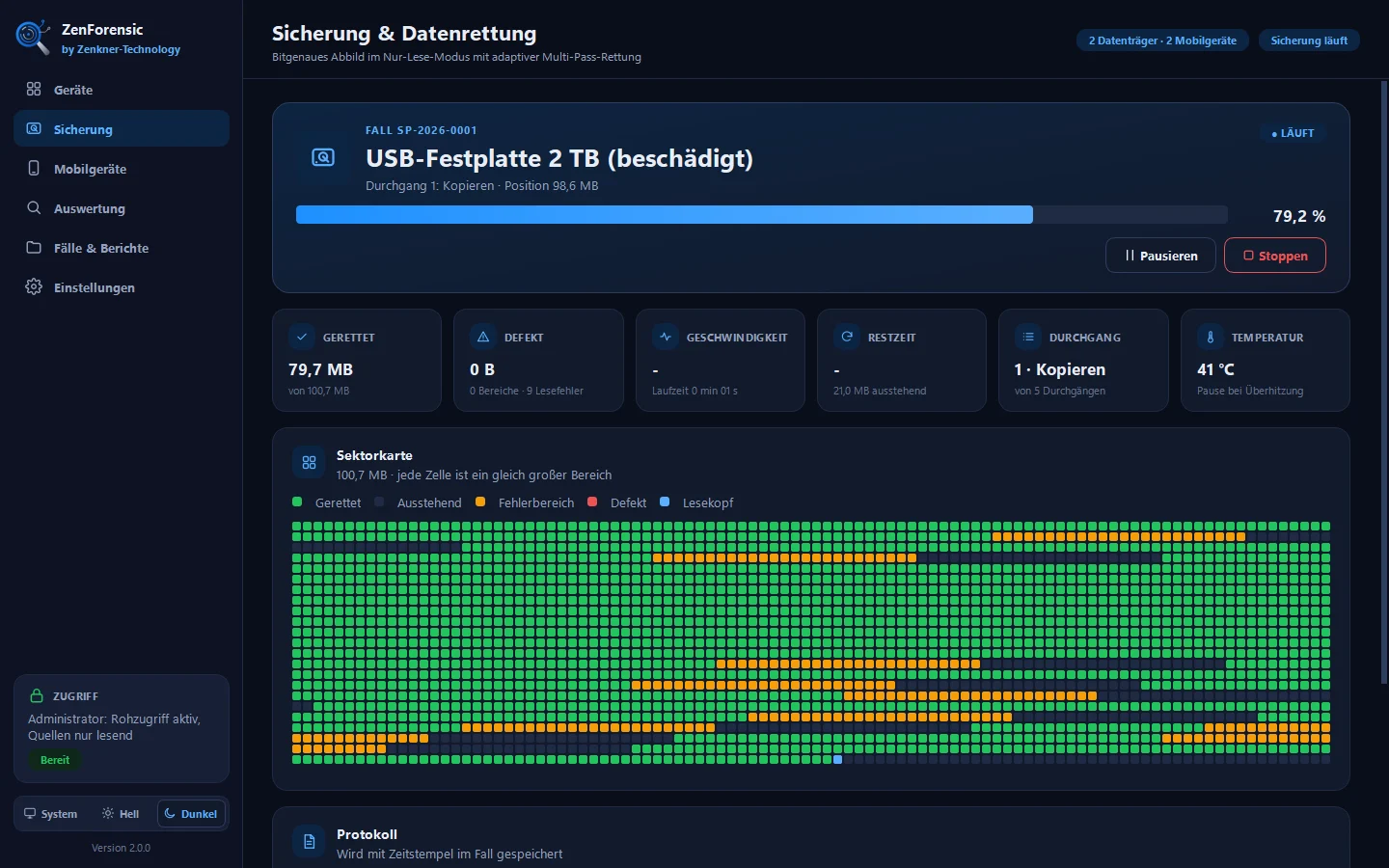
Task: Select the Sicherung sidebar entry
Action: (121, 129)
